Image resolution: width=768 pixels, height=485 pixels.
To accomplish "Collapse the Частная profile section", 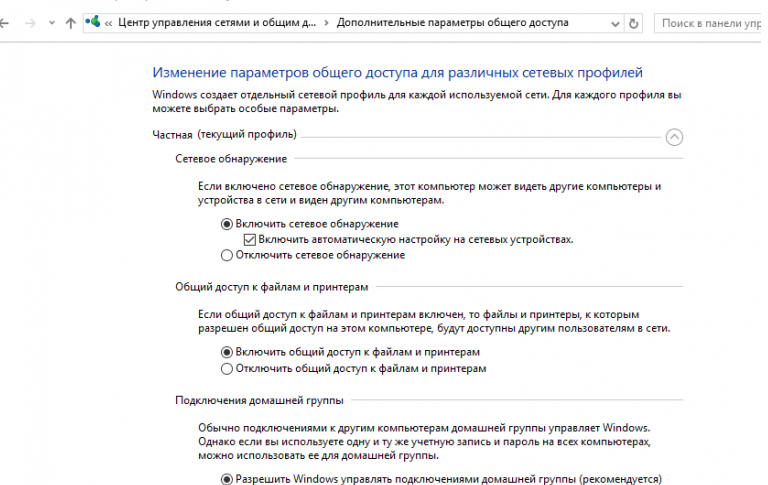I will (674, 137).
